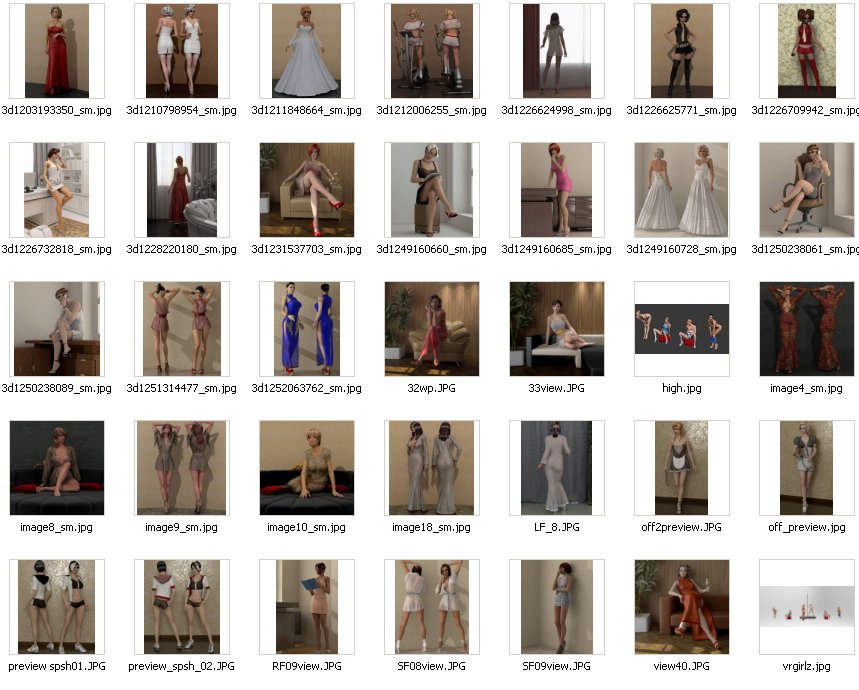Click file name label LF_8.JPG
Viewport: 859px width, 690px height.
pos(557,528)
